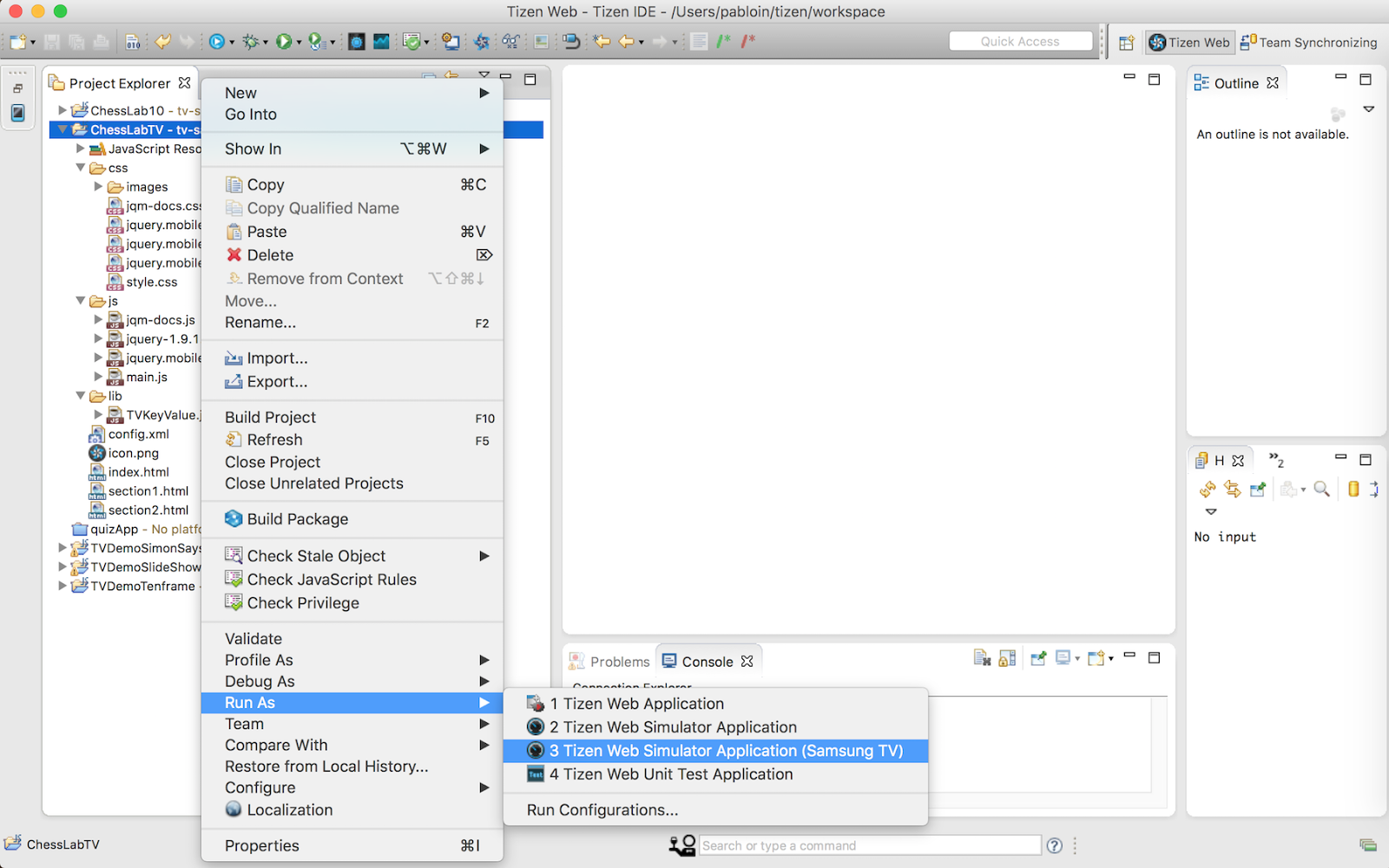
Task: Activate Scroll Lock in the Console toolbar
Action: click(1006, 658)
